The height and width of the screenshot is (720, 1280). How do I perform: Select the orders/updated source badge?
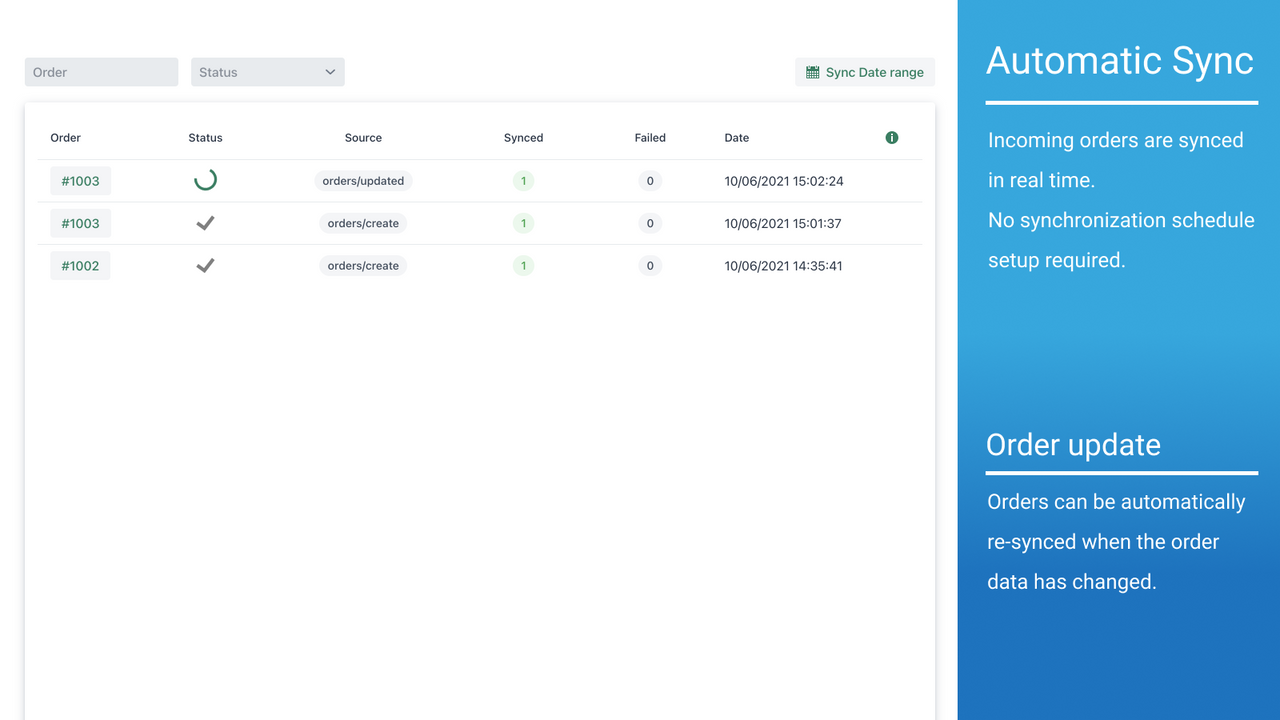point(363,181)
